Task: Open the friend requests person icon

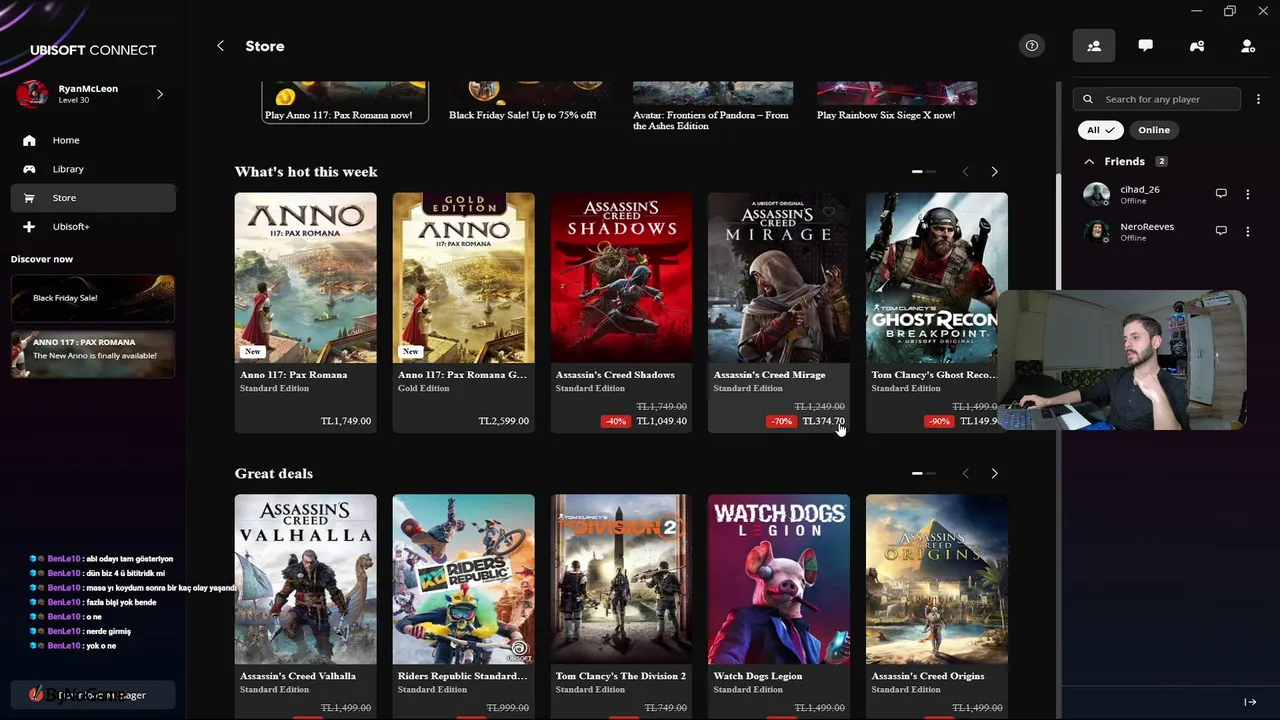Action: tap(1248, 46)
